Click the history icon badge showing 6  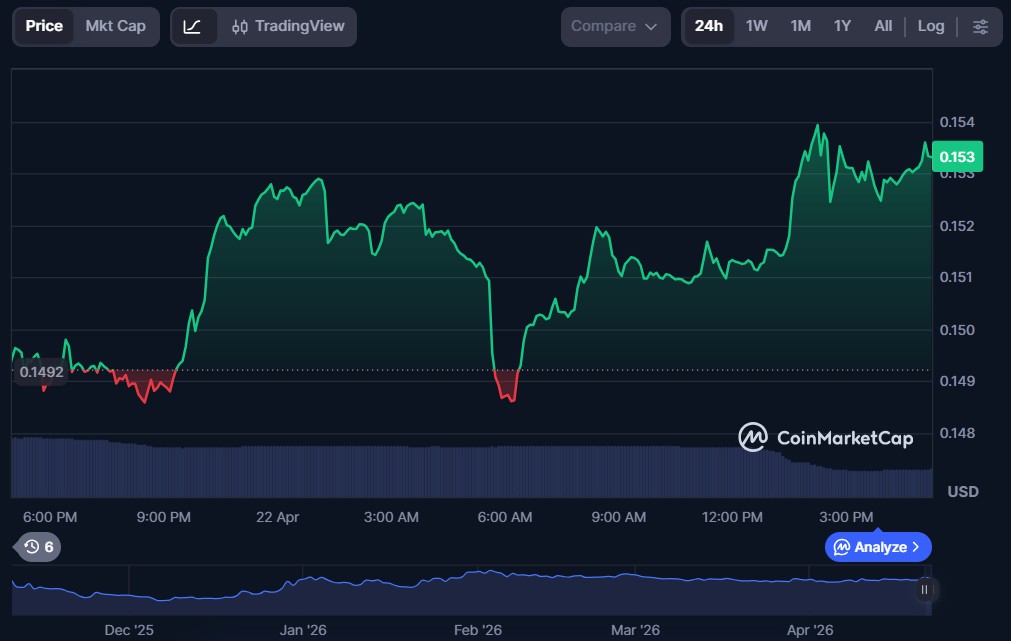click(39, 547)
